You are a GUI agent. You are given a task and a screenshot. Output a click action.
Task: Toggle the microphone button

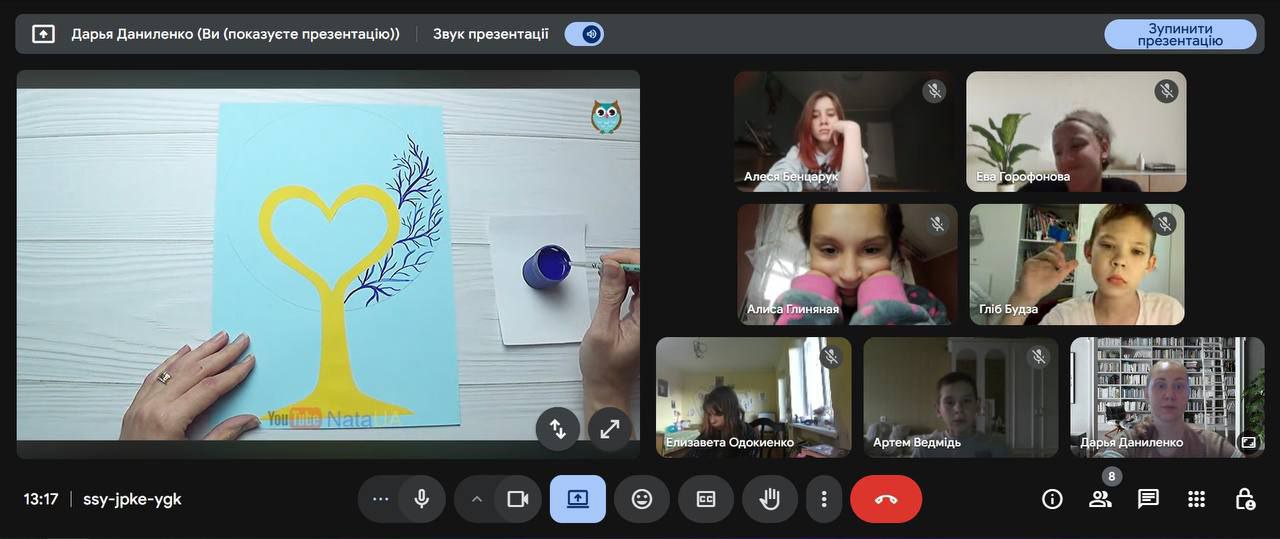421,499
